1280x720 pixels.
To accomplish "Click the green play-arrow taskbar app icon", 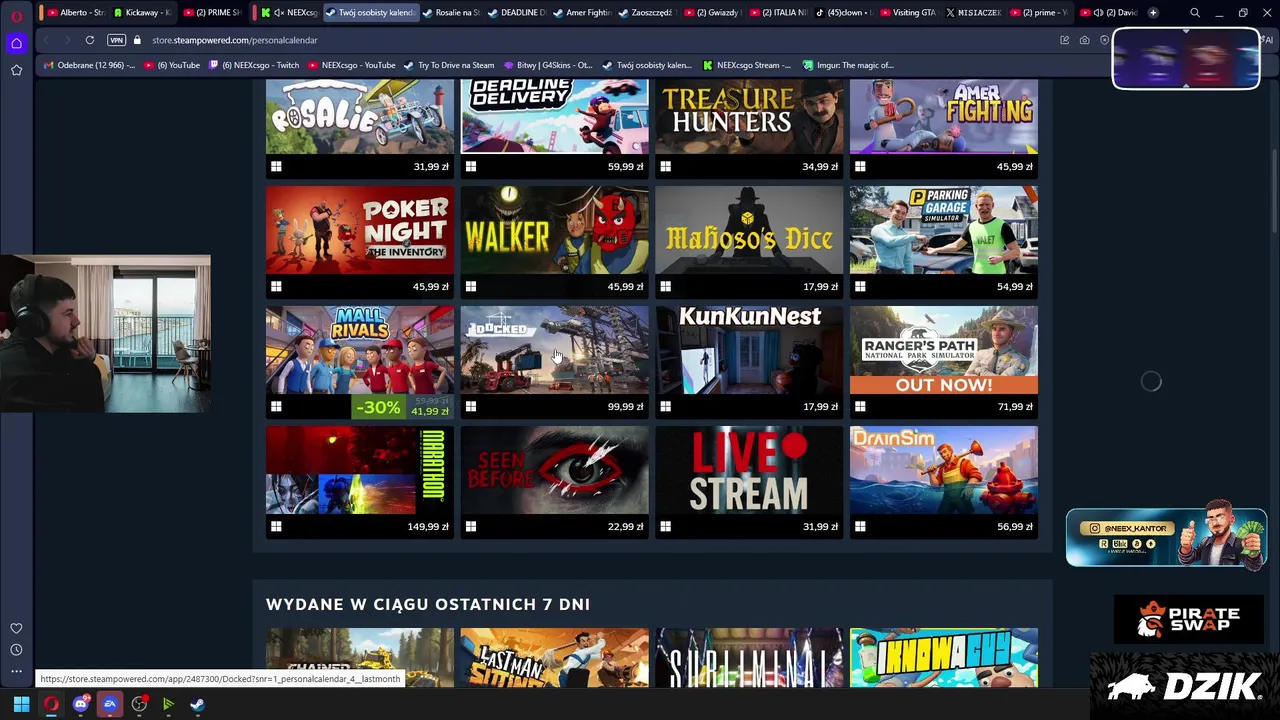I will 168,704.
